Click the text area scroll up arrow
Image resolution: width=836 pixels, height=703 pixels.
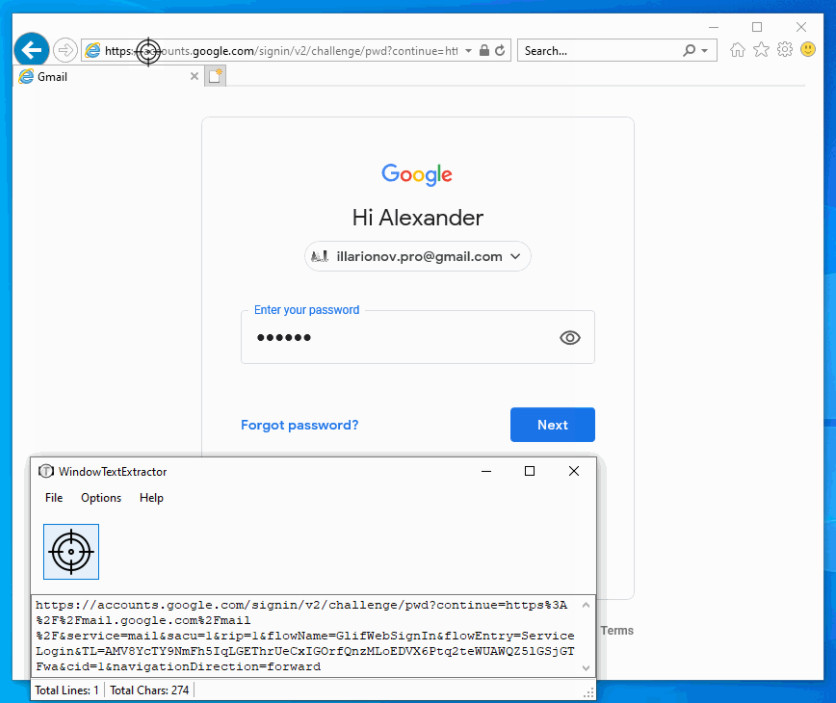(x=586, y=605)
